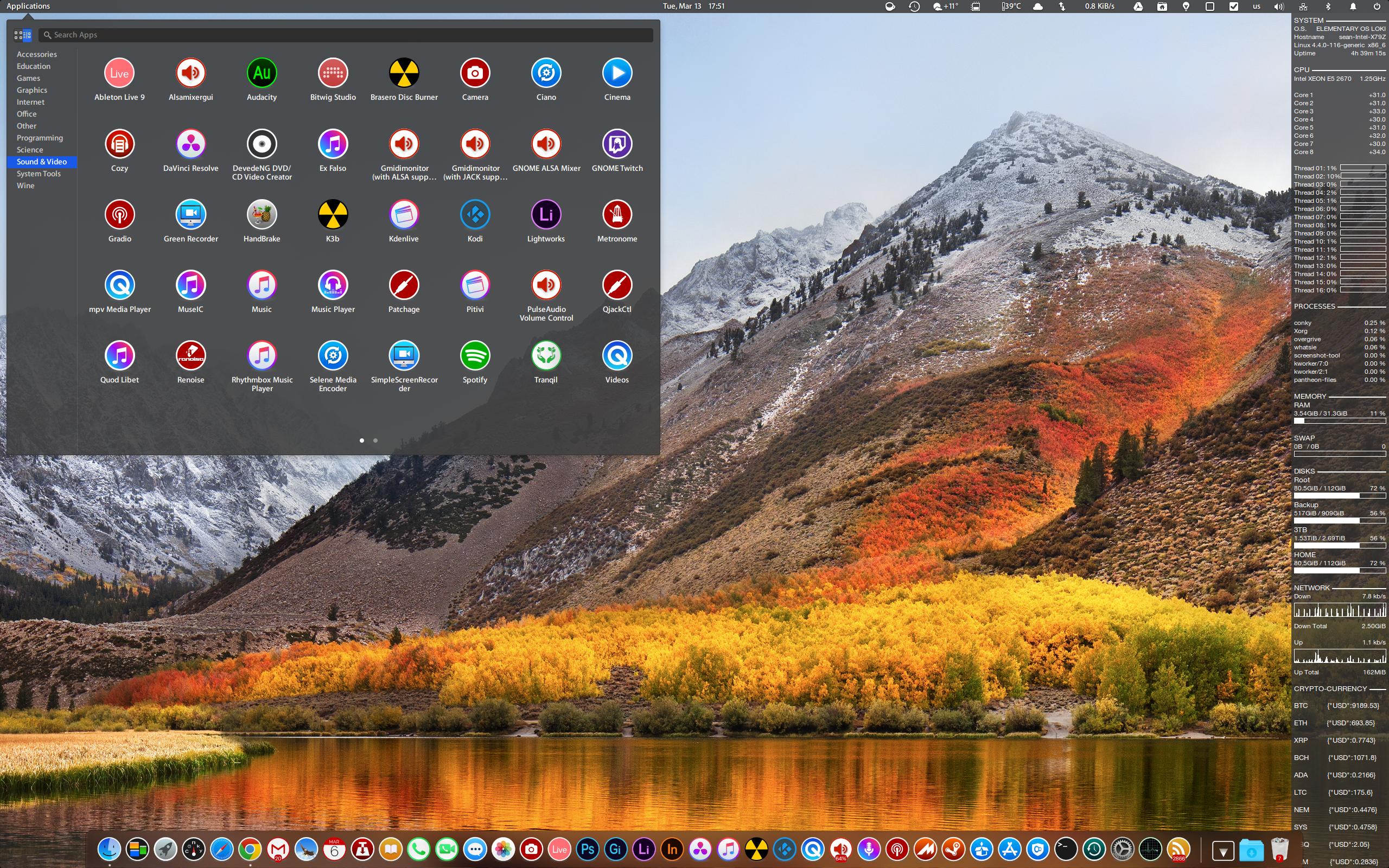Launch HandBrake
This screenshot has height=868, width=1389.
pyautogui.click(x=262, y=221)
